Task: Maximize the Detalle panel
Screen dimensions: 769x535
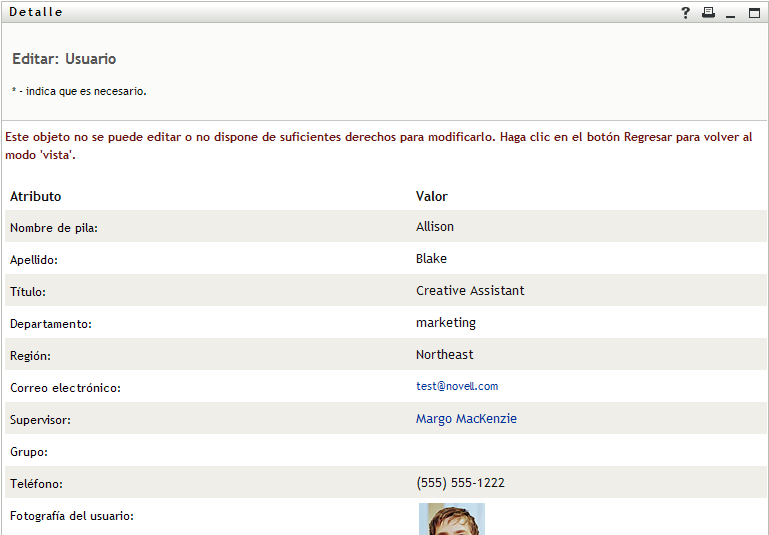Action: [x=754, y=13]
